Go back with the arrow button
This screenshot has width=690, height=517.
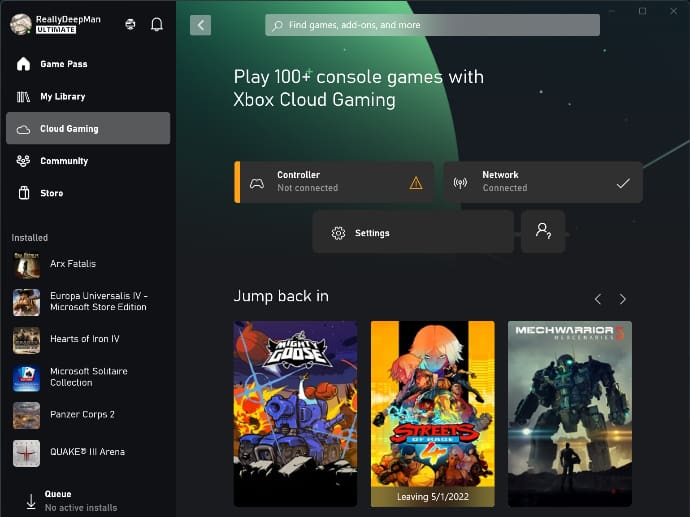click(x=200, y=25)
